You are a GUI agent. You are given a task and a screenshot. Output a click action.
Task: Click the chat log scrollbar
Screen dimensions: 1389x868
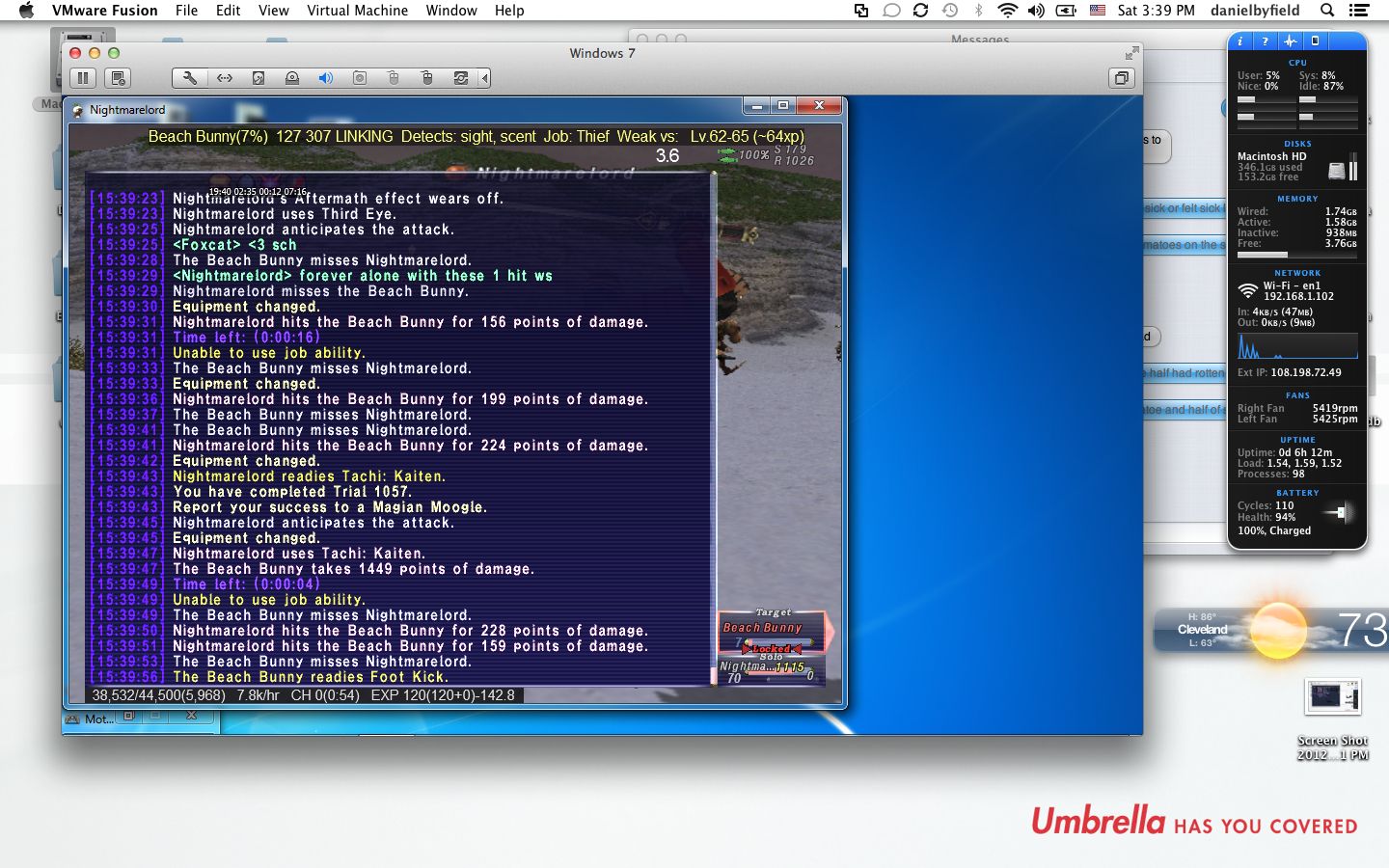pos(714,429)
